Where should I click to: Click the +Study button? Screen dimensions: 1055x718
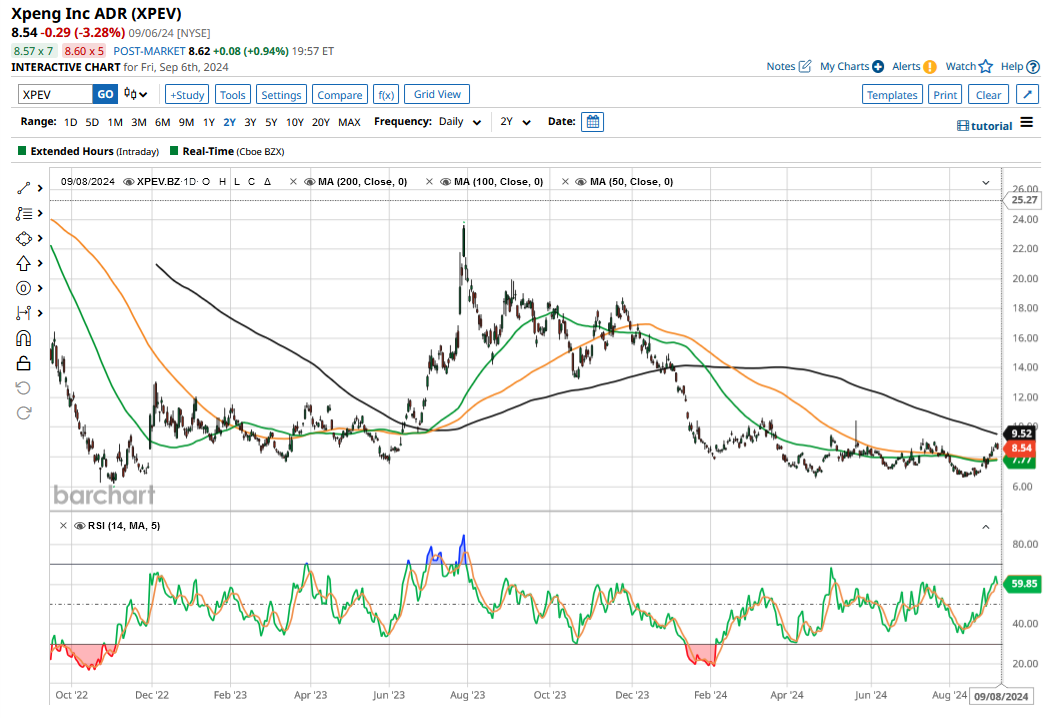click(186, 94)
